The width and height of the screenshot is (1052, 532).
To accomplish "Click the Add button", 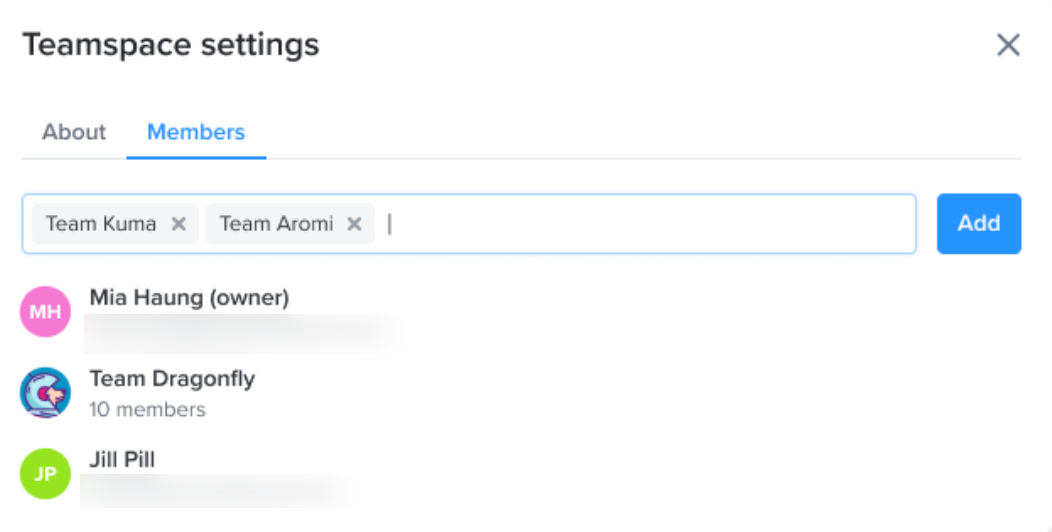I will coord(979,224).
